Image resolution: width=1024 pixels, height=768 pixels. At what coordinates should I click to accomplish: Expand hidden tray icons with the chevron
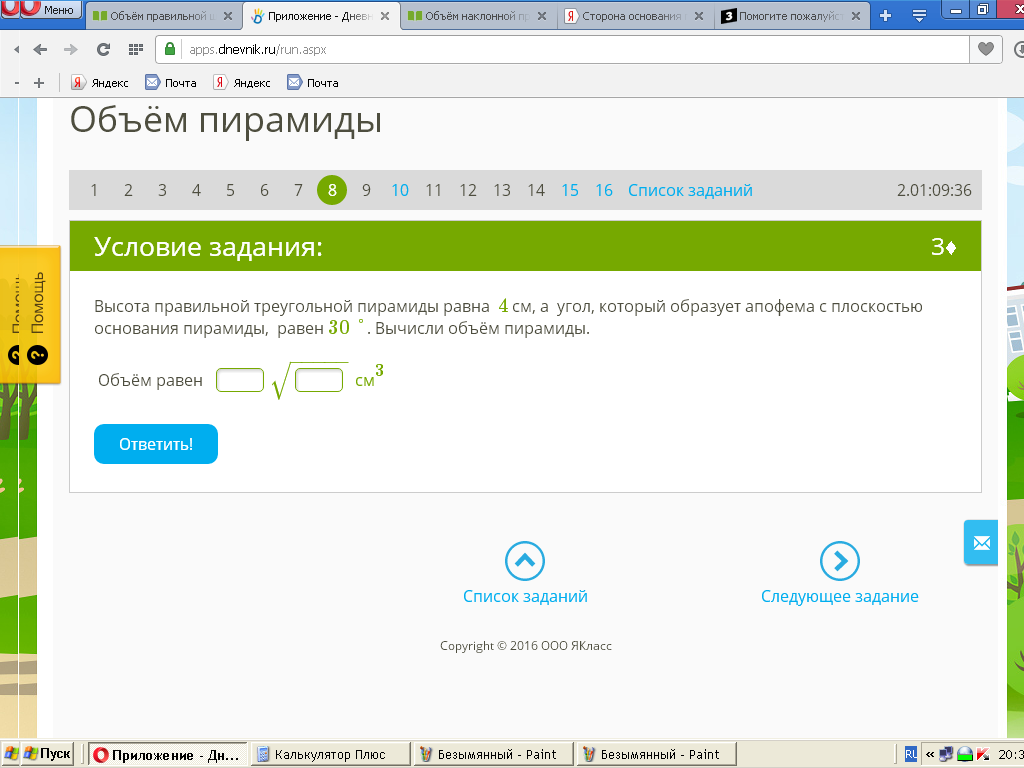(930, 754)
